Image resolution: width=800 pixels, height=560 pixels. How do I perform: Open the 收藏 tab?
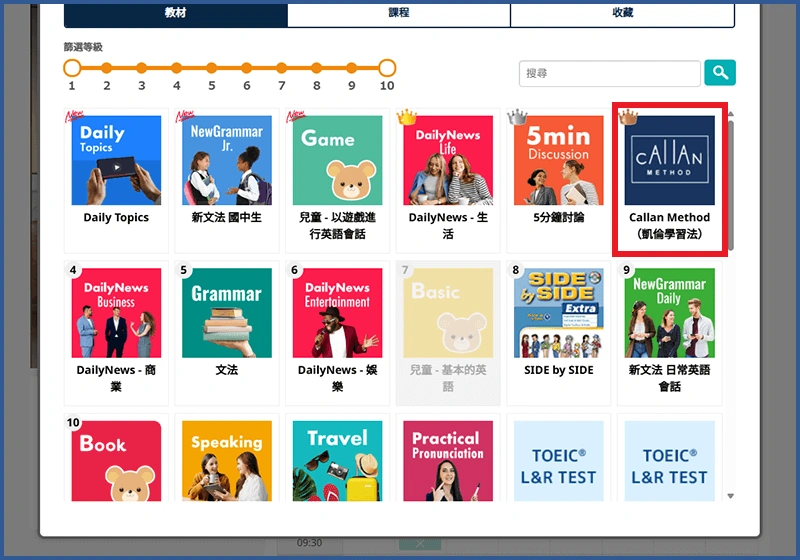click(x=622, y=14)
